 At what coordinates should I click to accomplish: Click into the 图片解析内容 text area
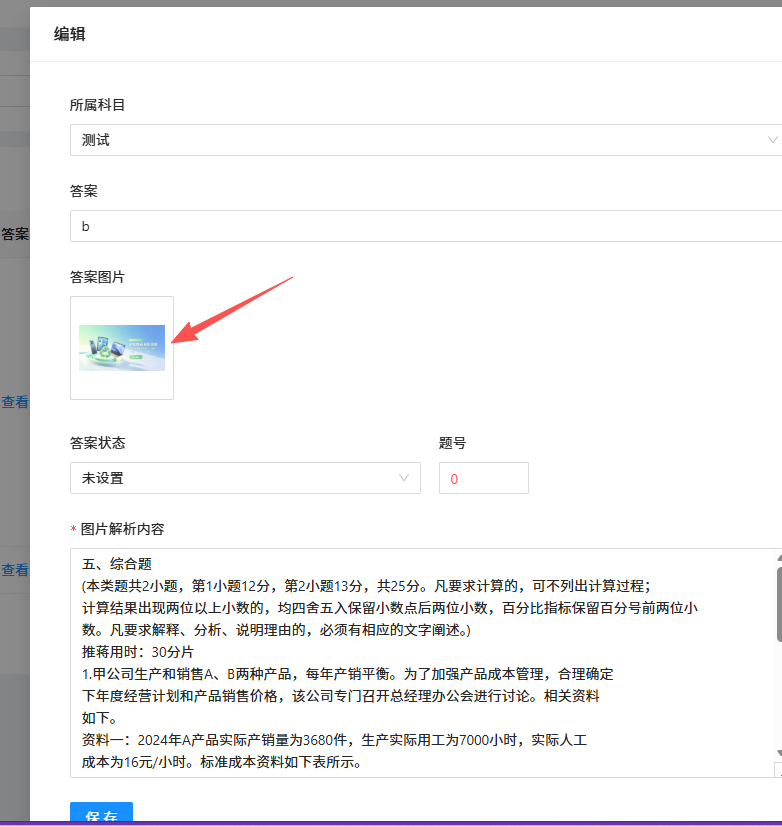coord(422,662)
